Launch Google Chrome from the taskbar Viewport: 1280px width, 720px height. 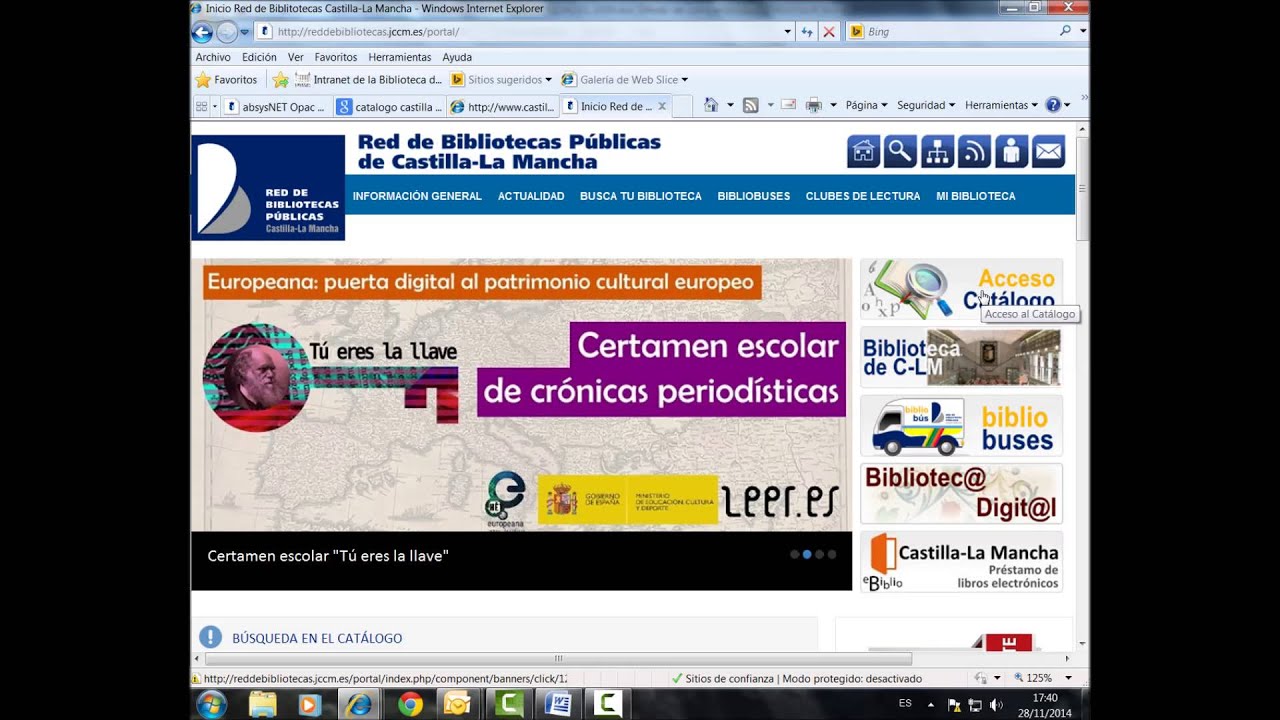(410, 704)
